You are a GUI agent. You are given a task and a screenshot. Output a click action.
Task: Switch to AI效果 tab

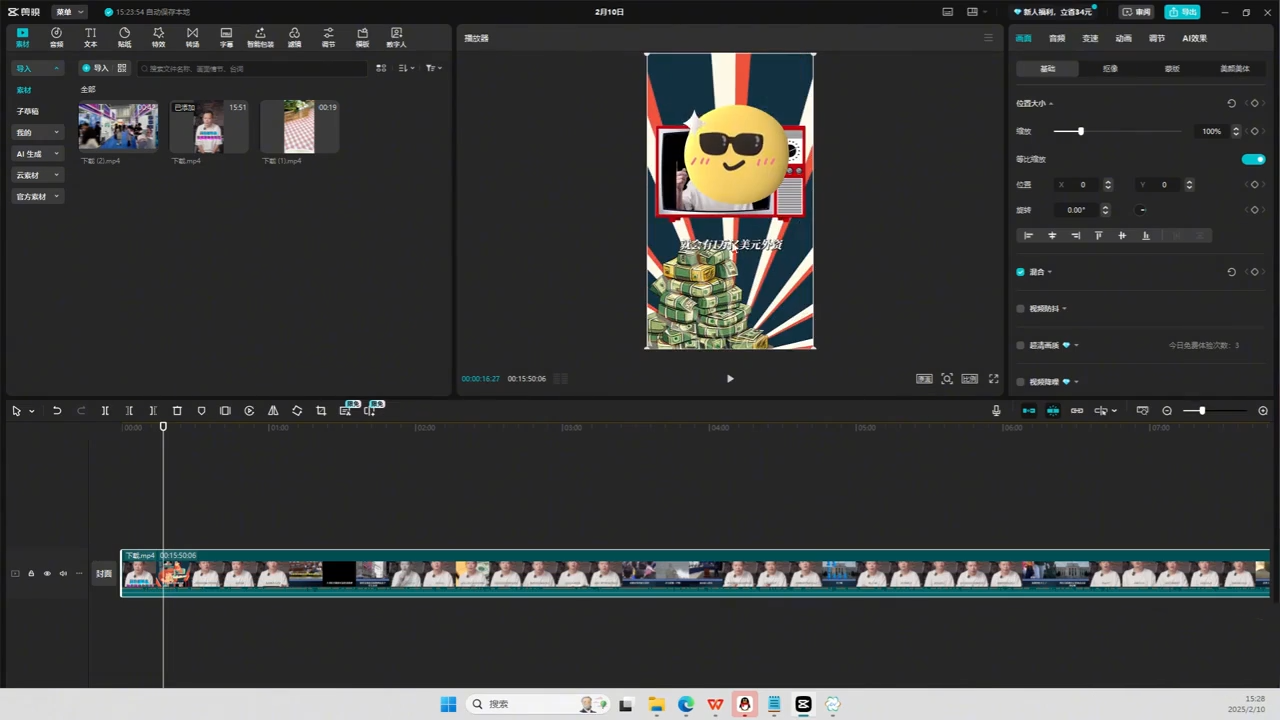pos(1194,38)
